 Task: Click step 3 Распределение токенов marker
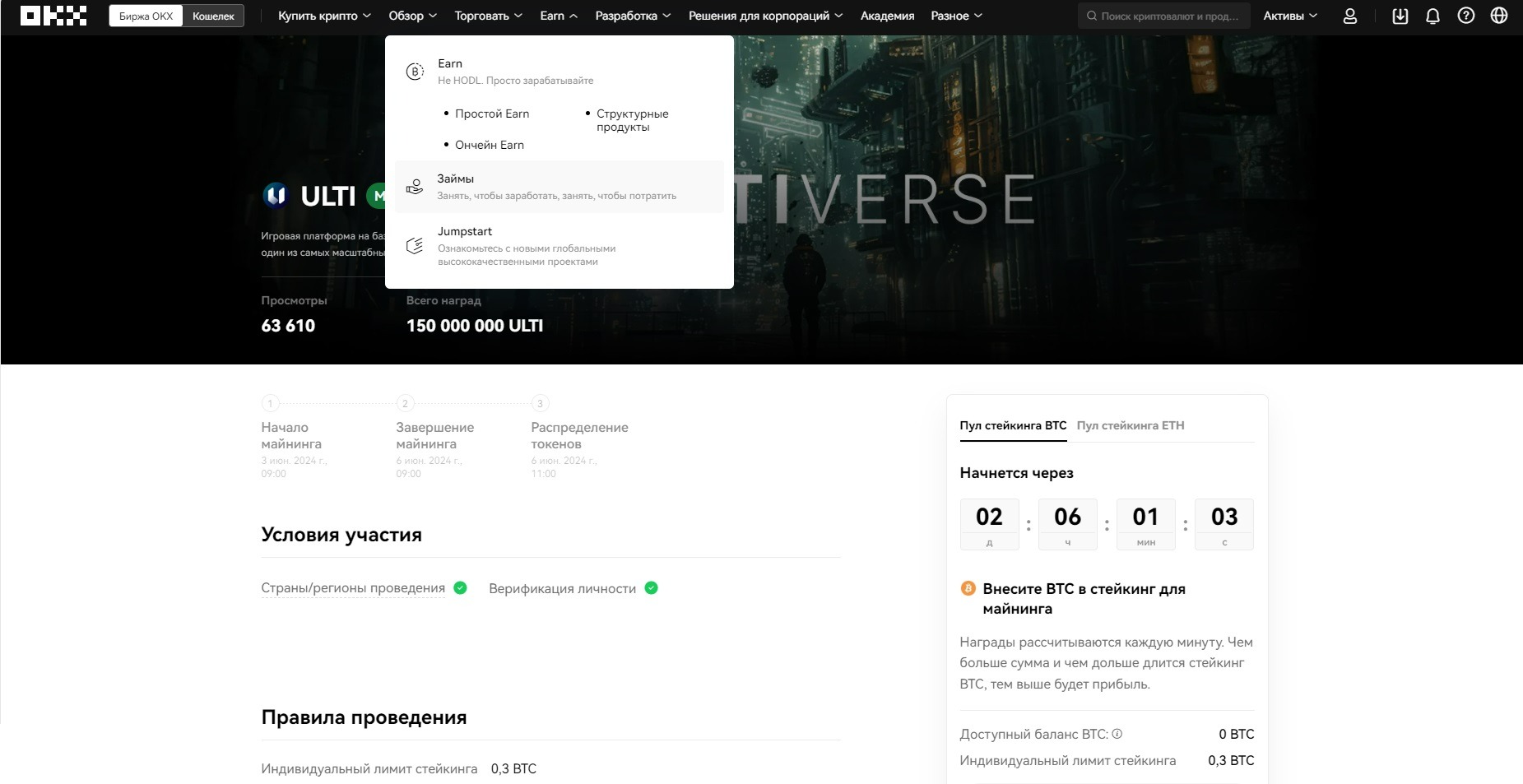(x=540, y=403)
